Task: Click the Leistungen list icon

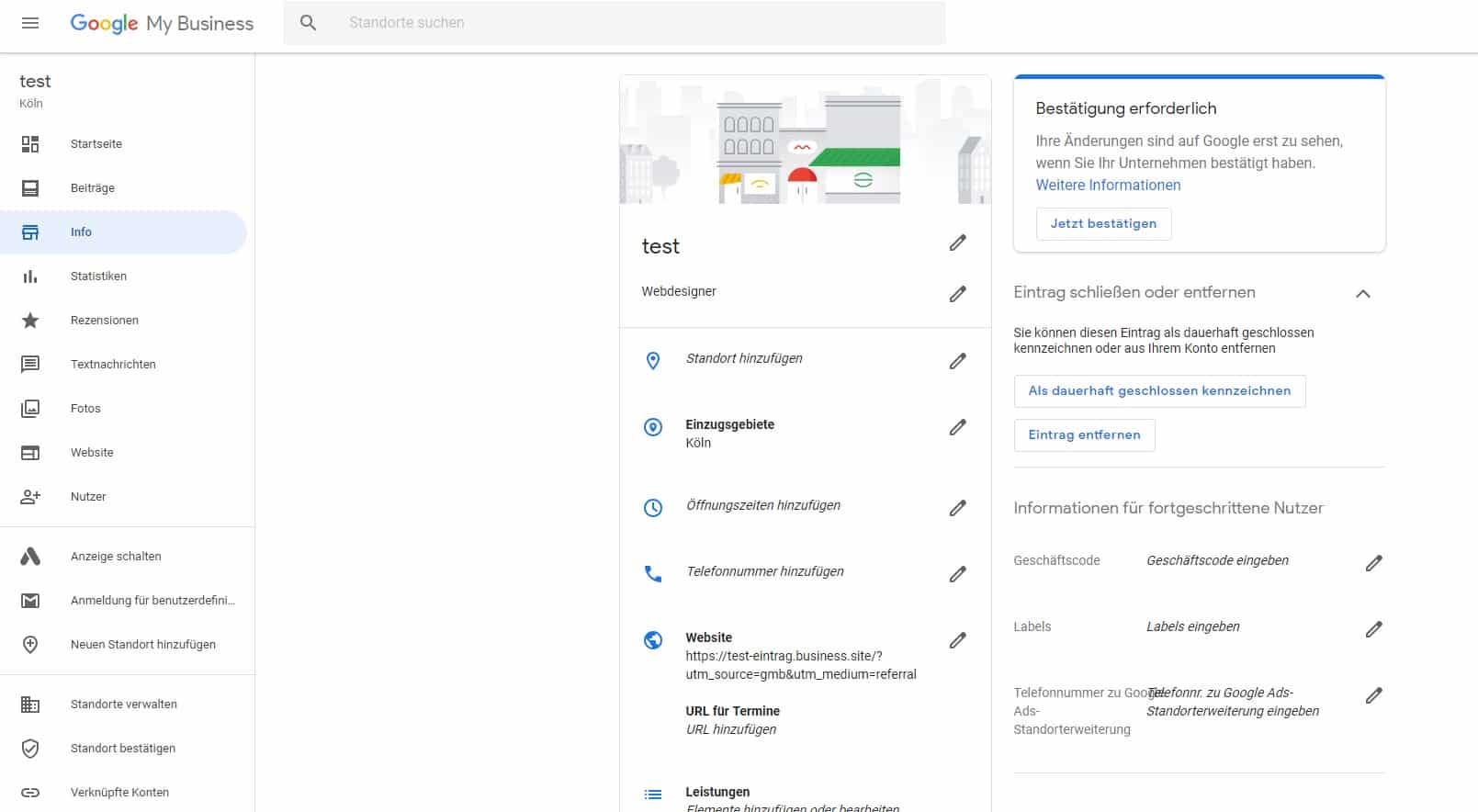Action: pos(653,795)
